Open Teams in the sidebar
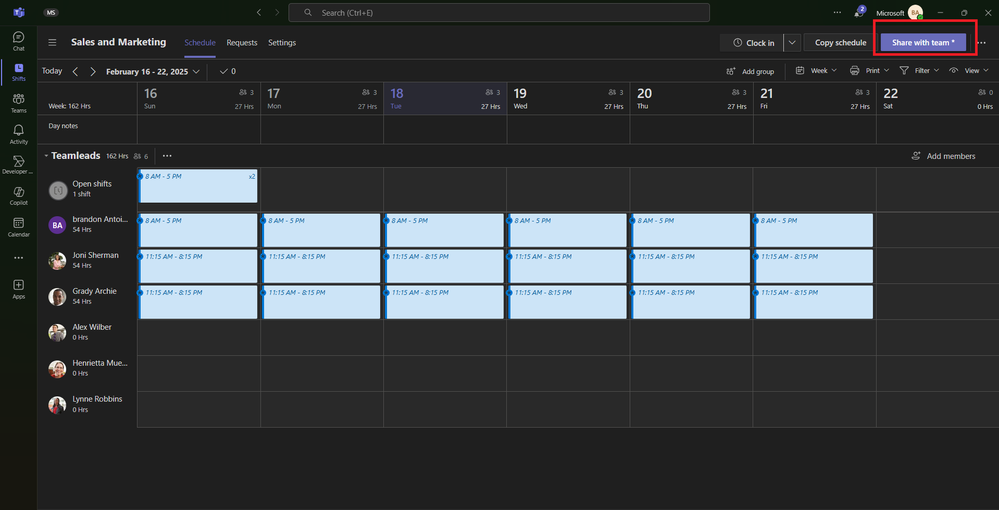The width and height of the screenshot is (999, 510). [18, 103]
